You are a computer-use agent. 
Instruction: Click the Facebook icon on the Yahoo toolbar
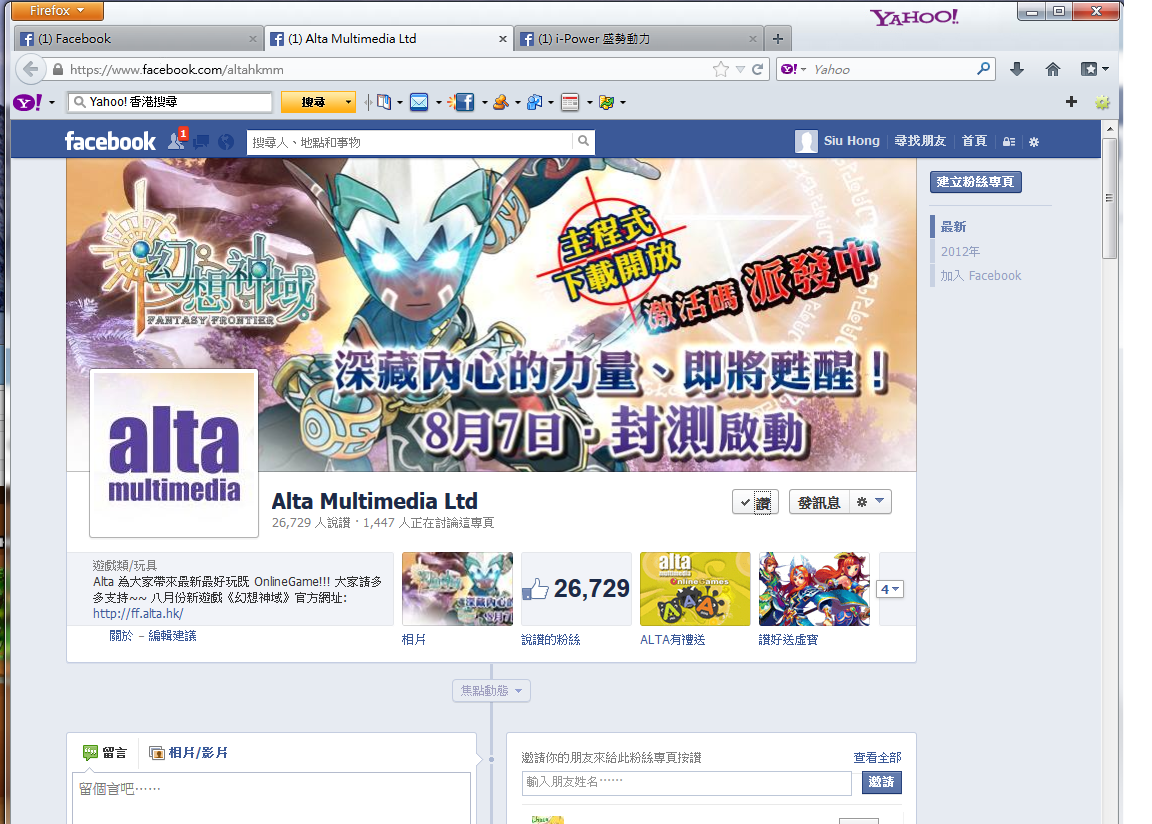point(464,102)
